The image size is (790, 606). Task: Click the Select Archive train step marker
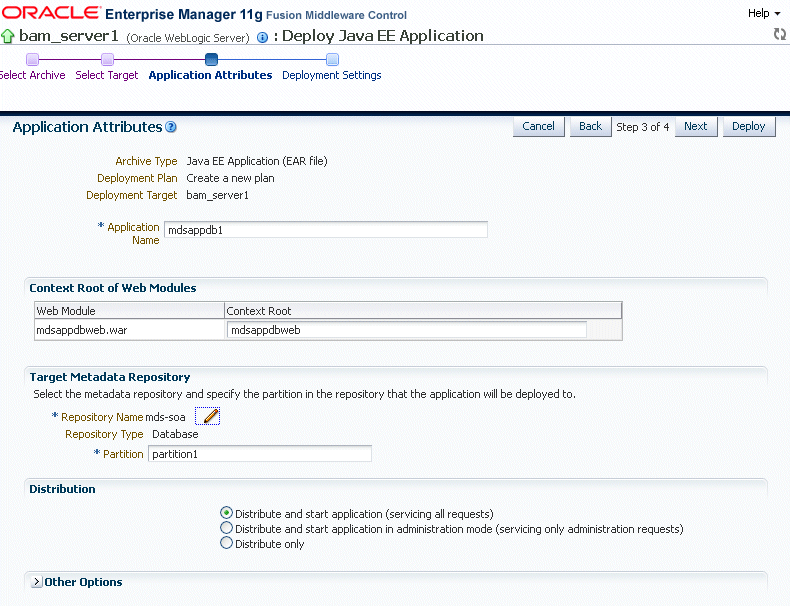pos(32,59)
